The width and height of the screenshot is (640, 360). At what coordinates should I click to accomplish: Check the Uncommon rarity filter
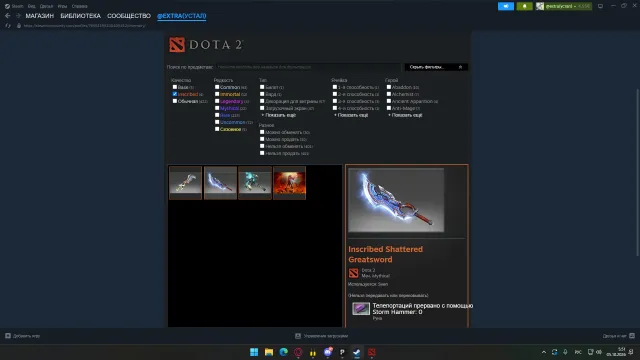click(x=217, y=122)
